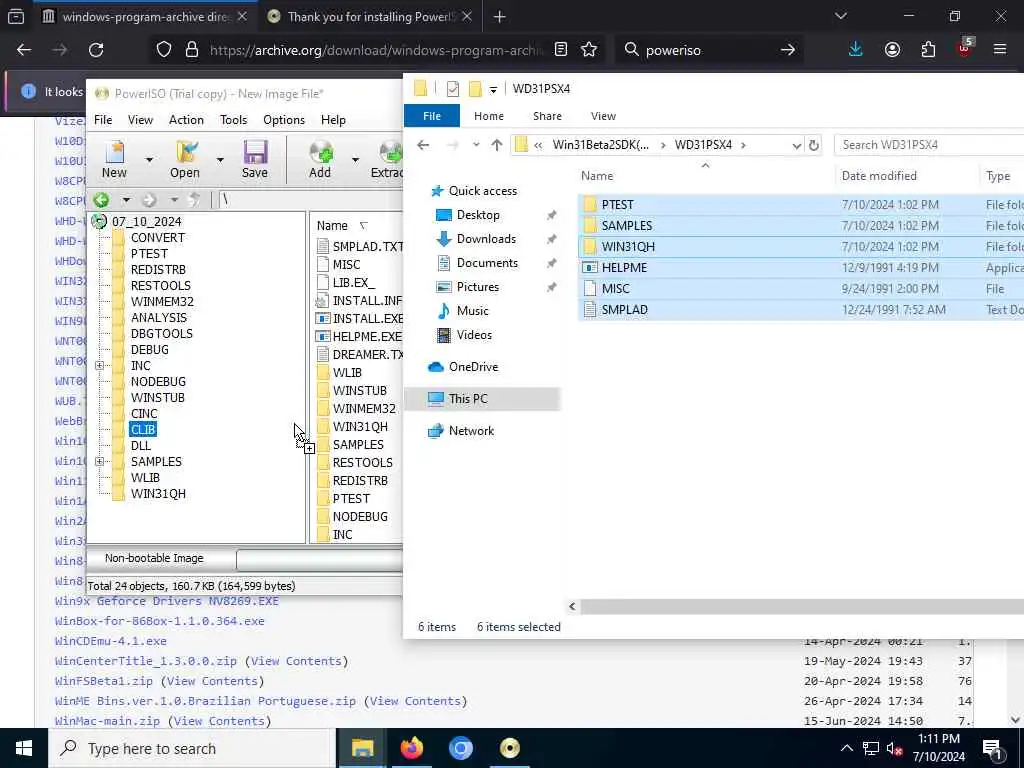The image size is (1024, 768).
Task: Show hidden system tray icons
Action: pos(846,748)
